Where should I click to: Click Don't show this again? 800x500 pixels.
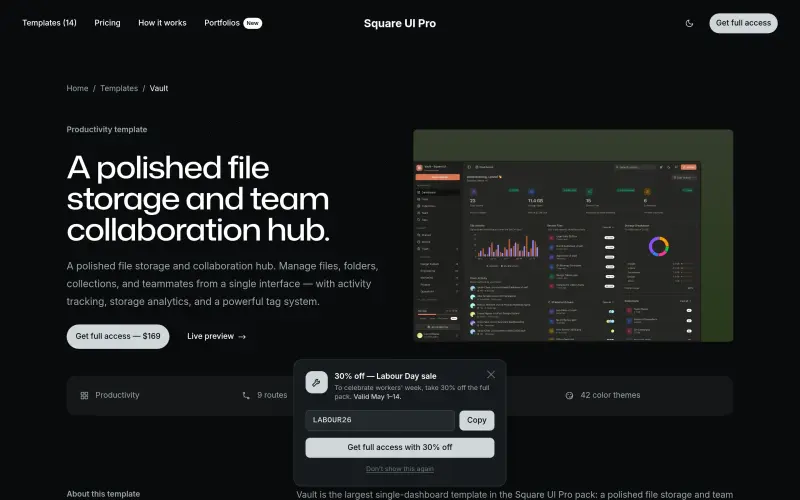[x=400, y=469]
